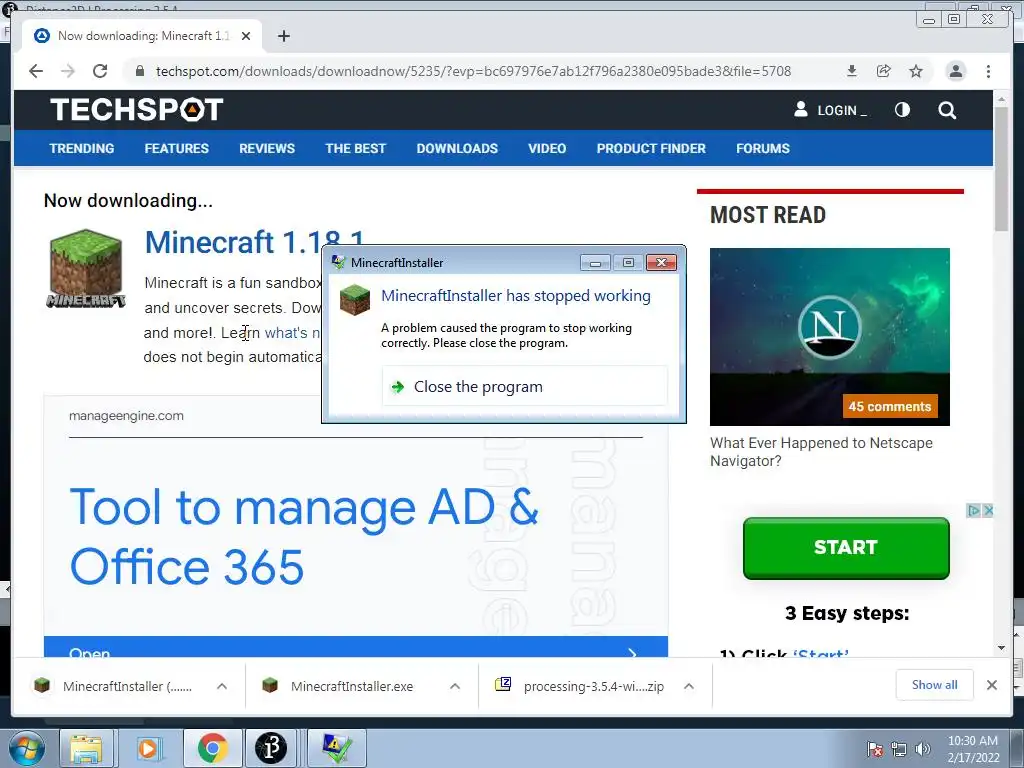Click the manageengine.com ad link
Viewport: 1024px width, 768px height.
[x=126, y=415]
